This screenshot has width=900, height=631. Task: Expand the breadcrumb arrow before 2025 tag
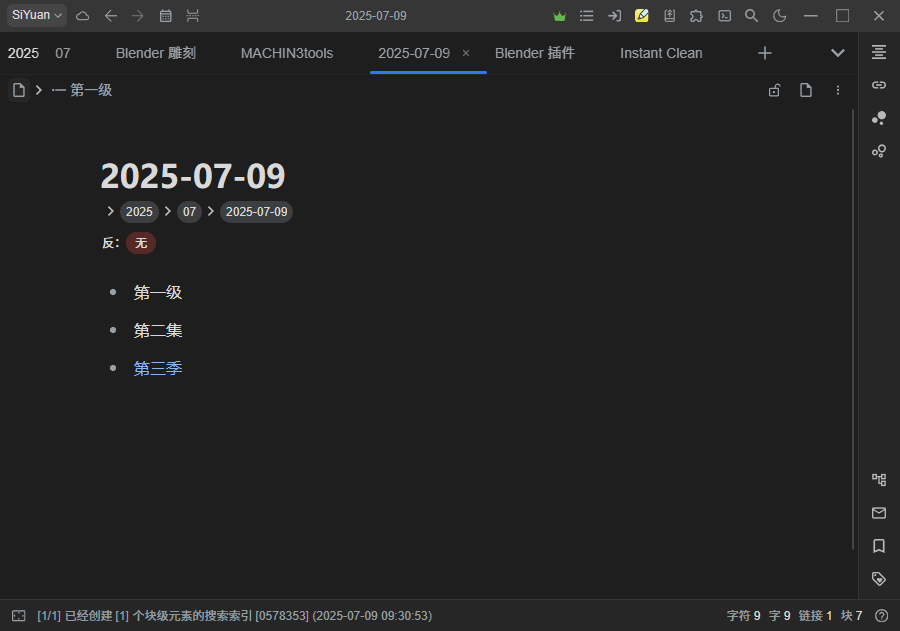[x=110, y=211]
